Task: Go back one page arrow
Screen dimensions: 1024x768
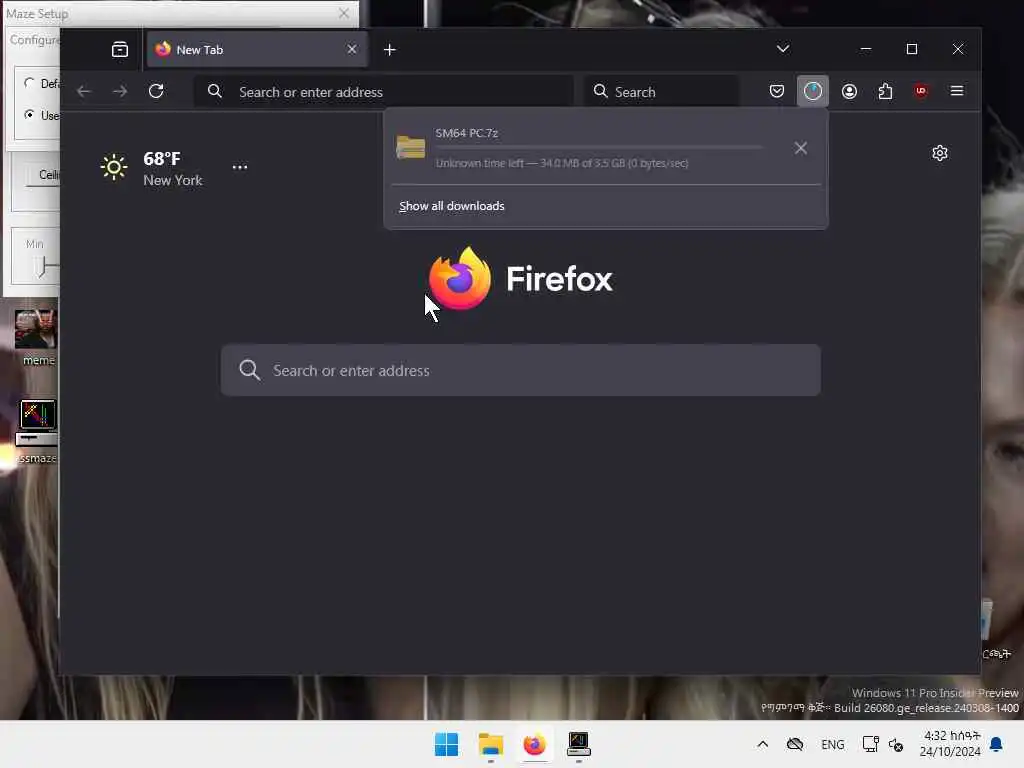Action: [84, 91]
